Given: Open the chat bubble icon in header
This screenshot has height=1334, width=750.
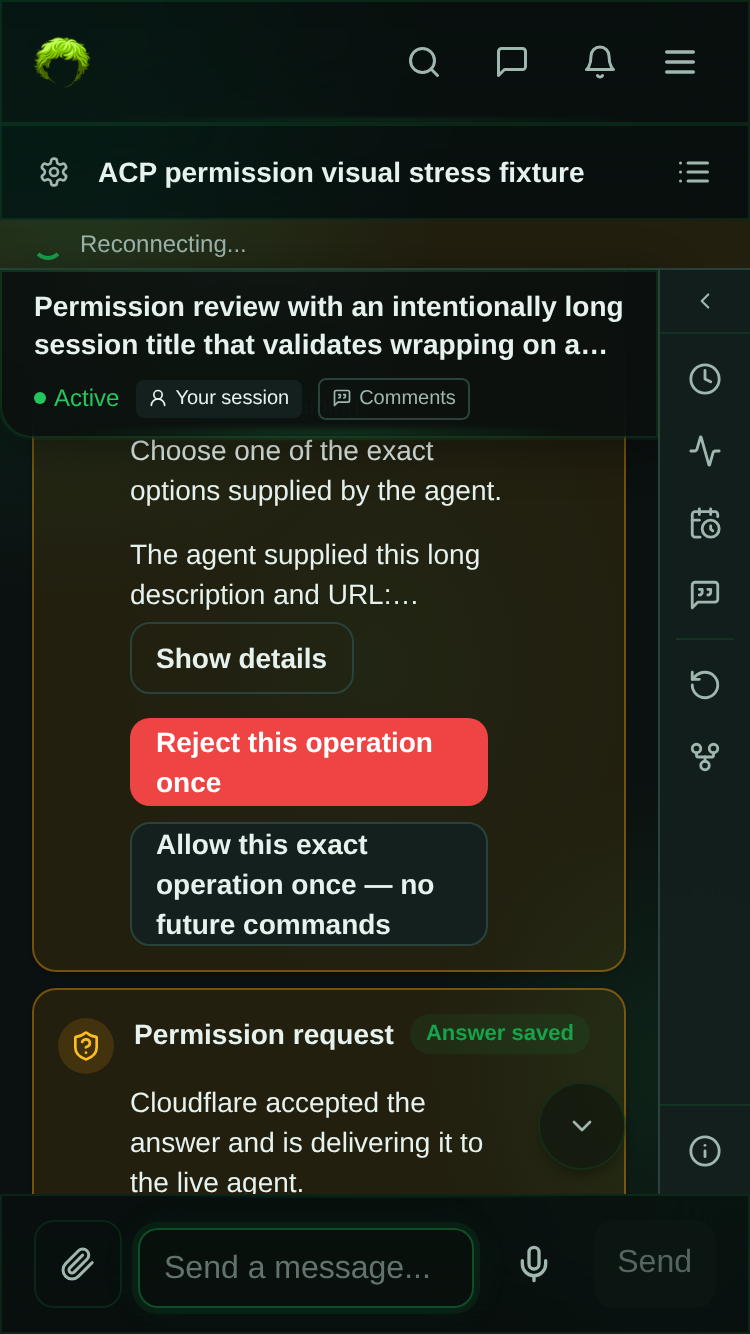Looking at the screenshot, I should (x=512, y=62).
